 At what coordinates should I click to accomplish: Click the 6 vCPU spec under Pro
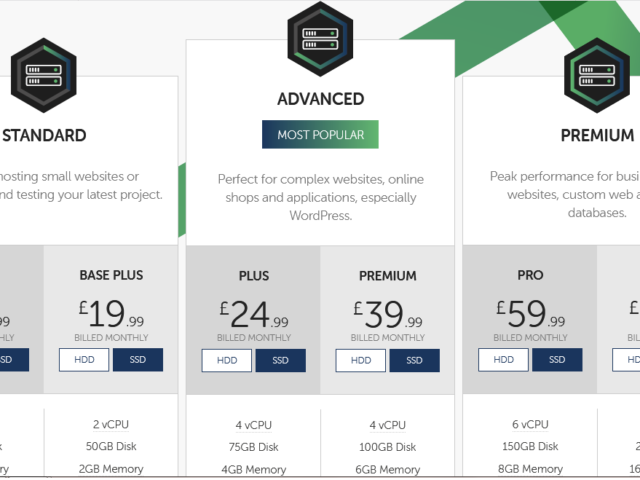[x=530, y=424]
